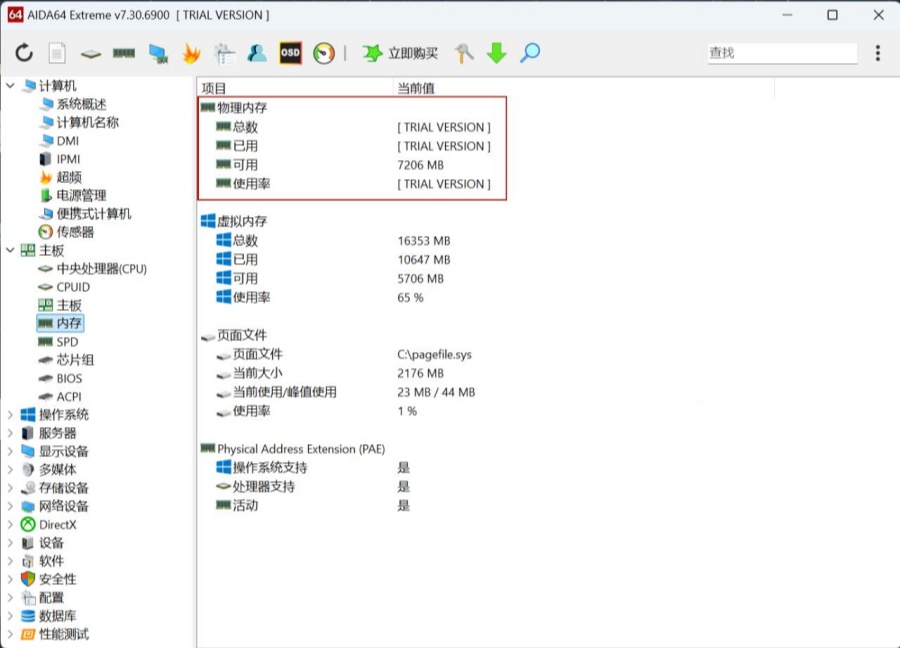Screen dimensions: 900x648
Task: Select Physical Address Extension (PAE) header
Action: coord(301,449)
